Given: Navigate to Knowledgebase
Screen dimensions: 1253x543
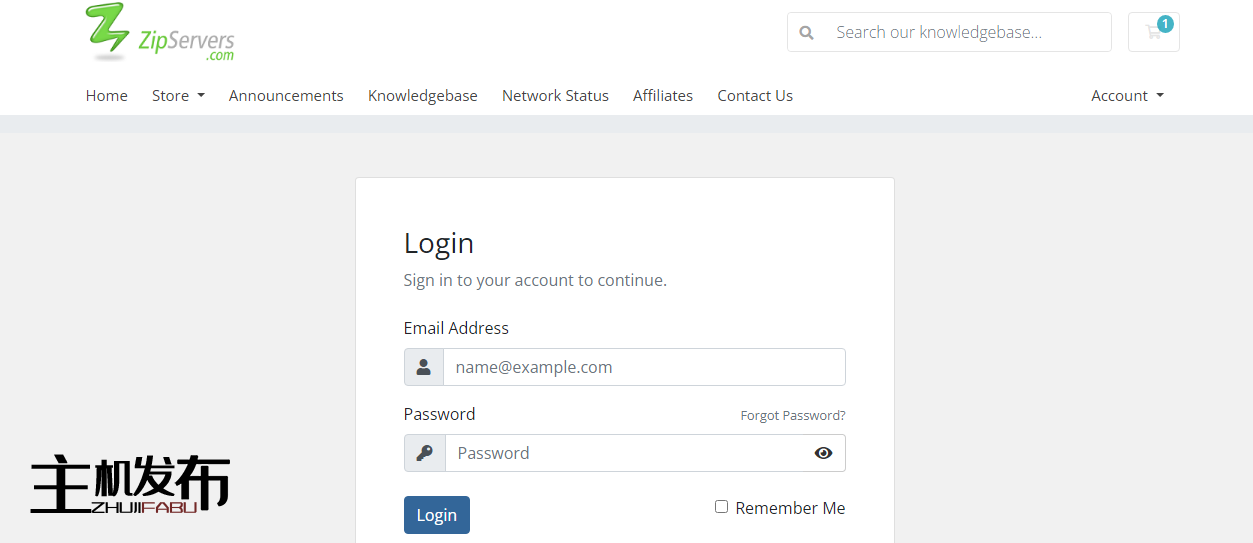Looking at the screenshot, I should click(x=422, y=96).
